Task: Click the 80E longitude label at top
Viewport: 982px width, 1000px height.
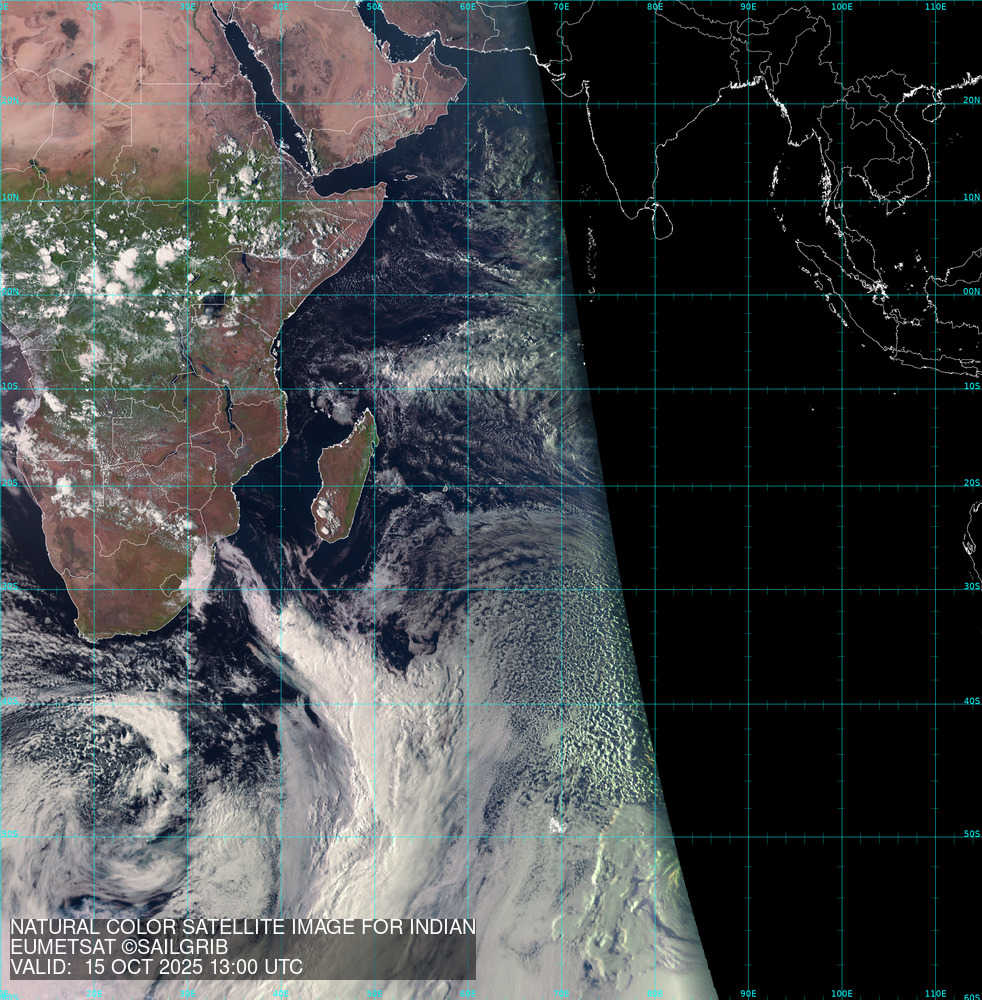Action: [655, 7]
